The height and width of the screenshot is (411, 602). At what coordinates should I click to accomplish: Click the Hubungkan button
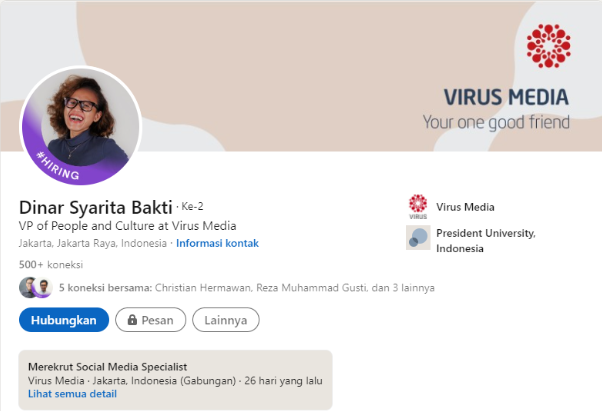(x=64, y=320)
